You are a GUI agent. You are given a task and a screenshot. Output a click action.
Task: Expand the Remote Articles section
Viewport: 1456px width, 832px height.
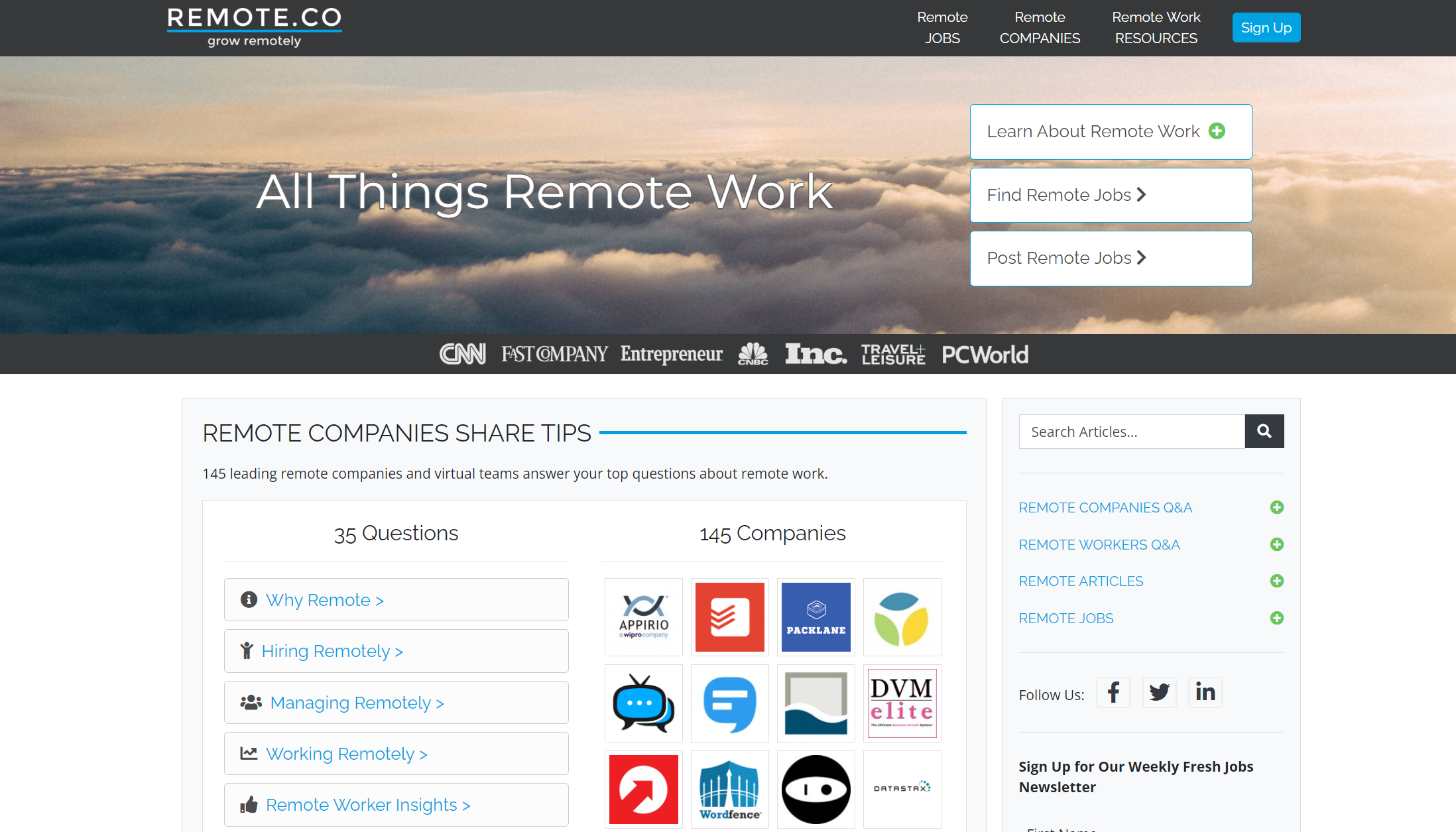point(1276,581)
